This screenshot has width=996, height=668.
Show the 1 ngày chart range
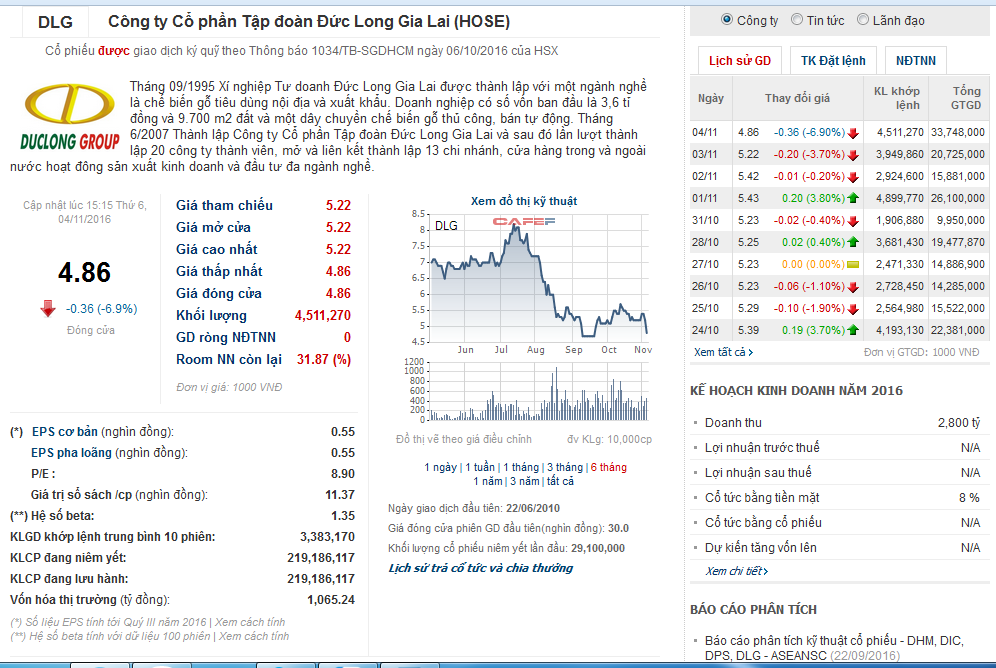click(x=440, y=467)
